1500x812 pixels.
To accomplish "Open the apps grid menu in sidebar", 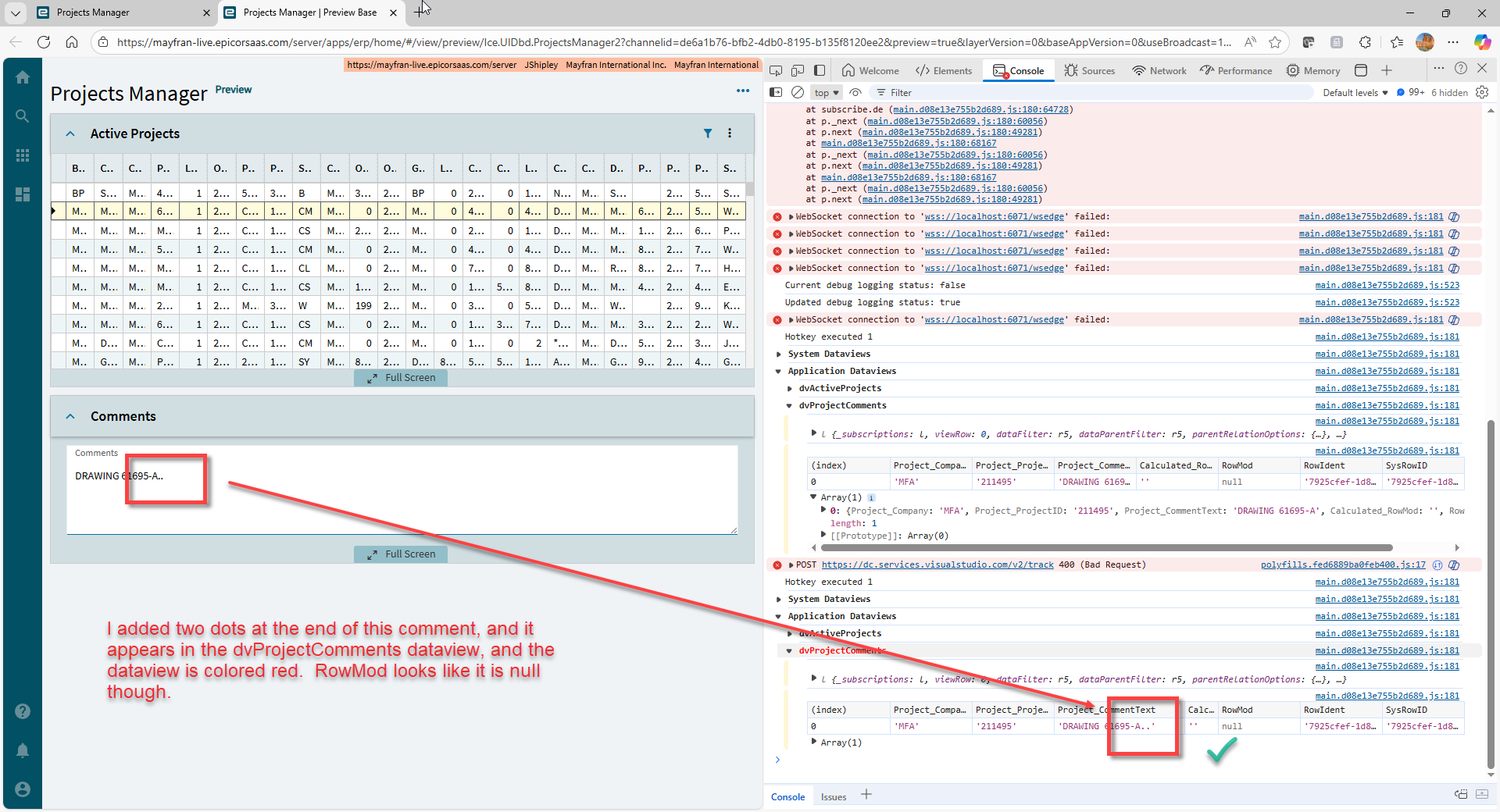I will [23, 155].
